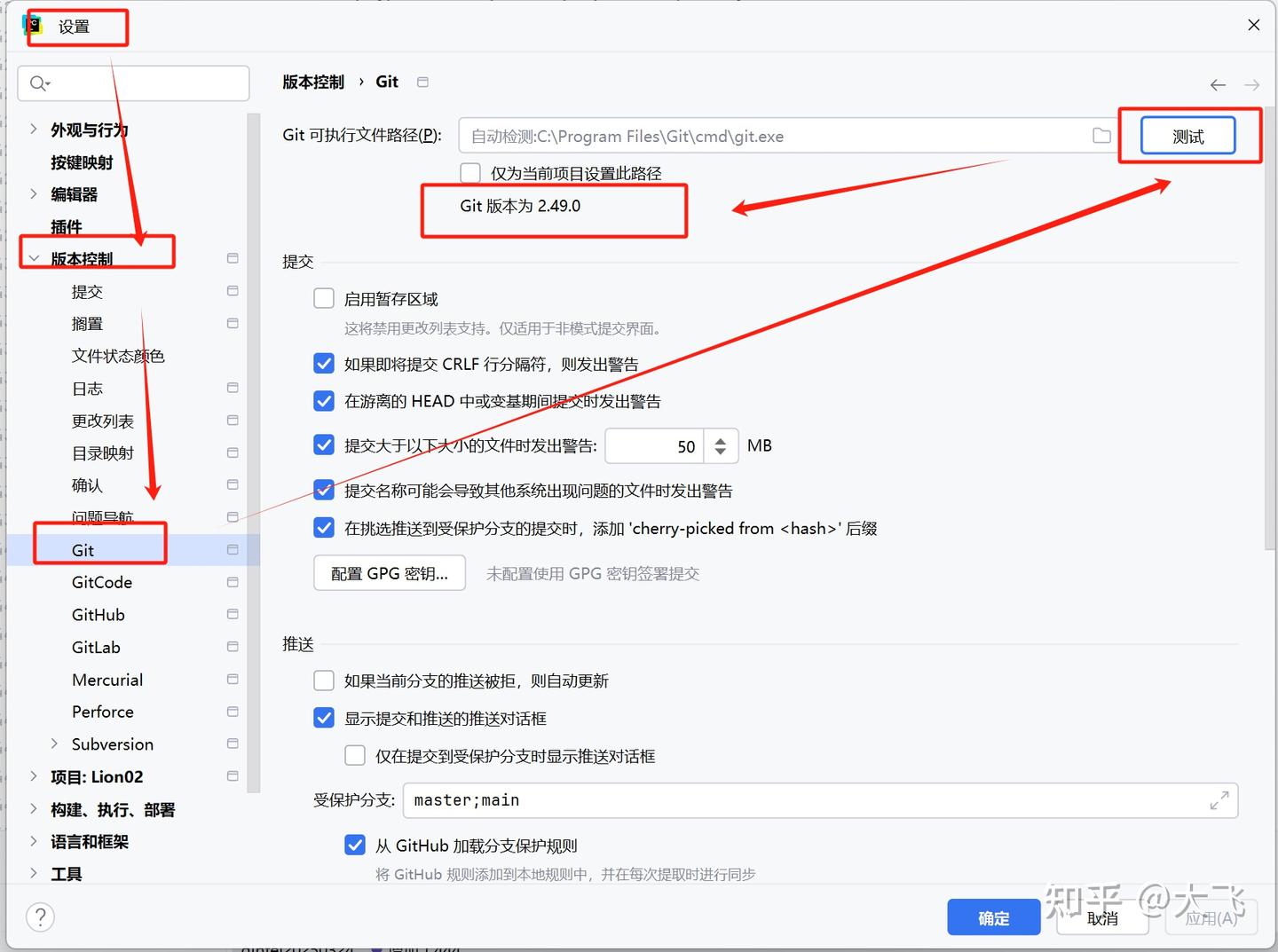Select the GitHub settings page
The height and width of the screenshot is (952, 1278).
pos(98,614)
